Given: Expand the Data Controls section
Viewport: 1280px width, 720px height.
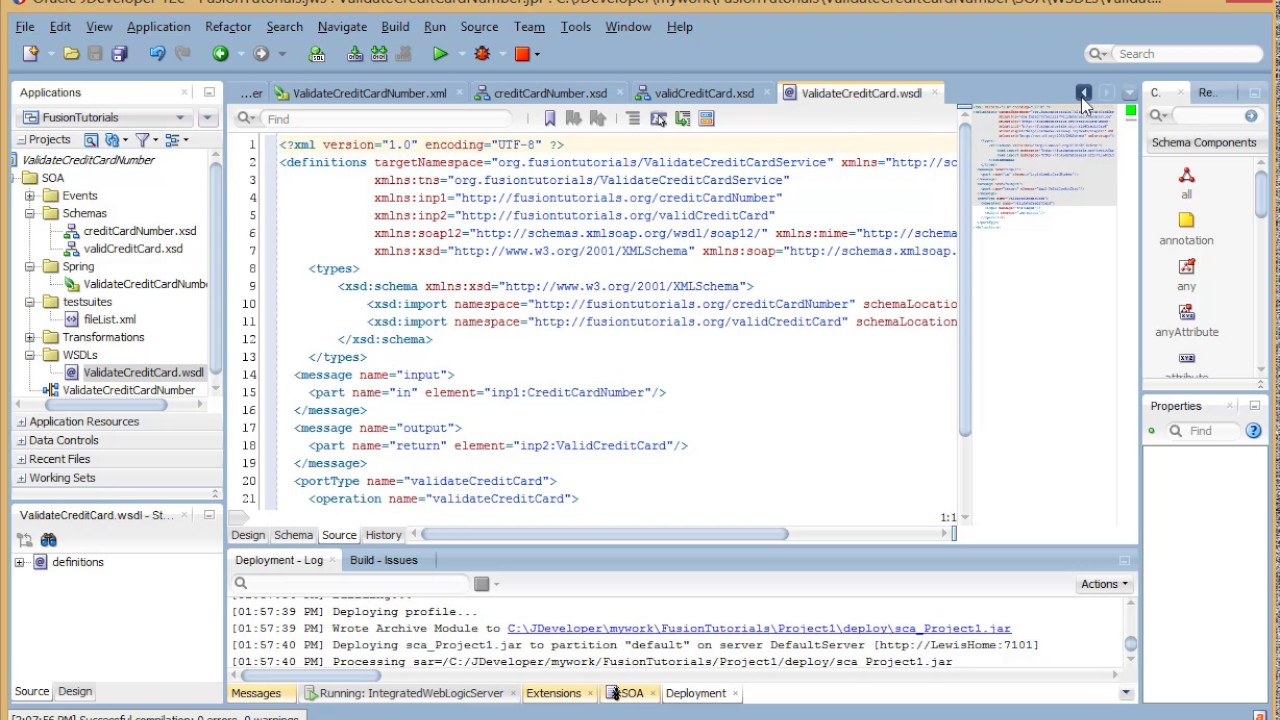Looking at the screenshot, I should (21, 440).
